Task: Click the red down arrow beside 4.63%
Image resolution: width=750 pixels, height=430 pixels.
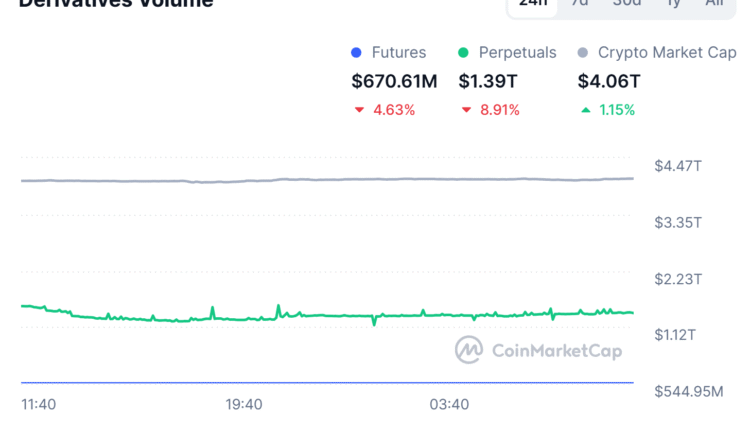Action: click(x=359, y=110)
